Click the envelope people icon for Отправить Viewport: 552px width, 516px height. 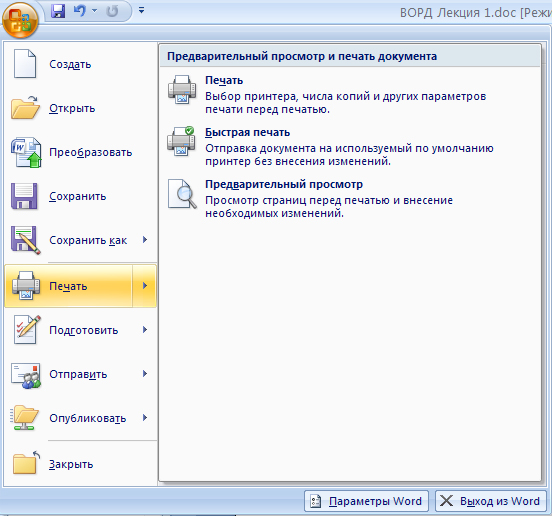(26, 376)
